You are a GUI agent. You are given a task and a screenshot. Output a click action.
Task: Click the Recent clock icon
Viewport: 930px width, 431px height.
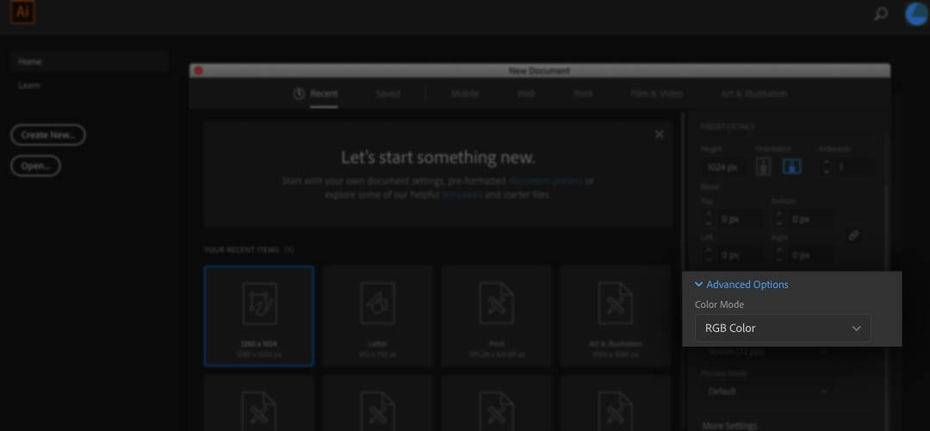(x=299, y=94)
